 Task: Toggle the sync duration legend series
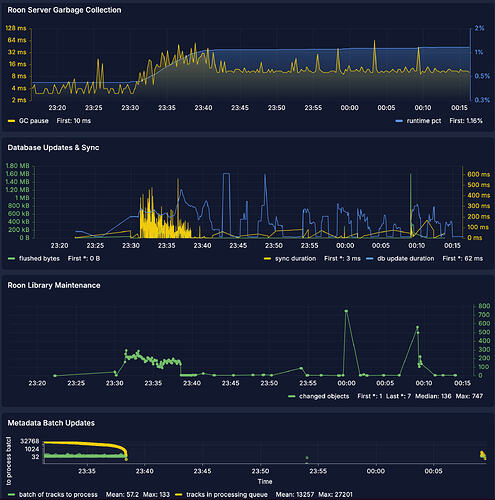pos(295,258)
